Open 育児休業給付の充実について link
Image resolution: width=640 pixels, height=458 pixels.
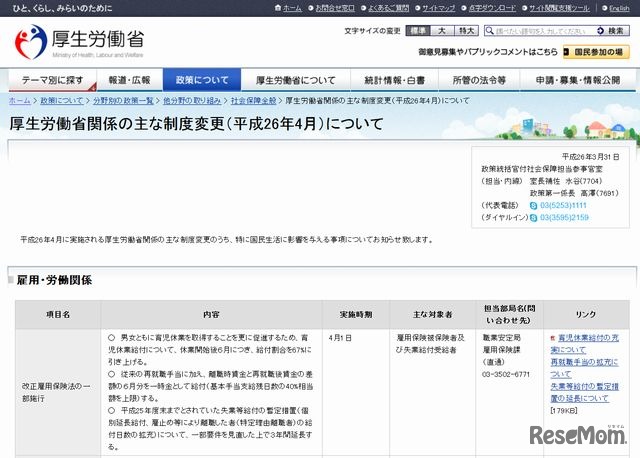(x=584, y=344)
